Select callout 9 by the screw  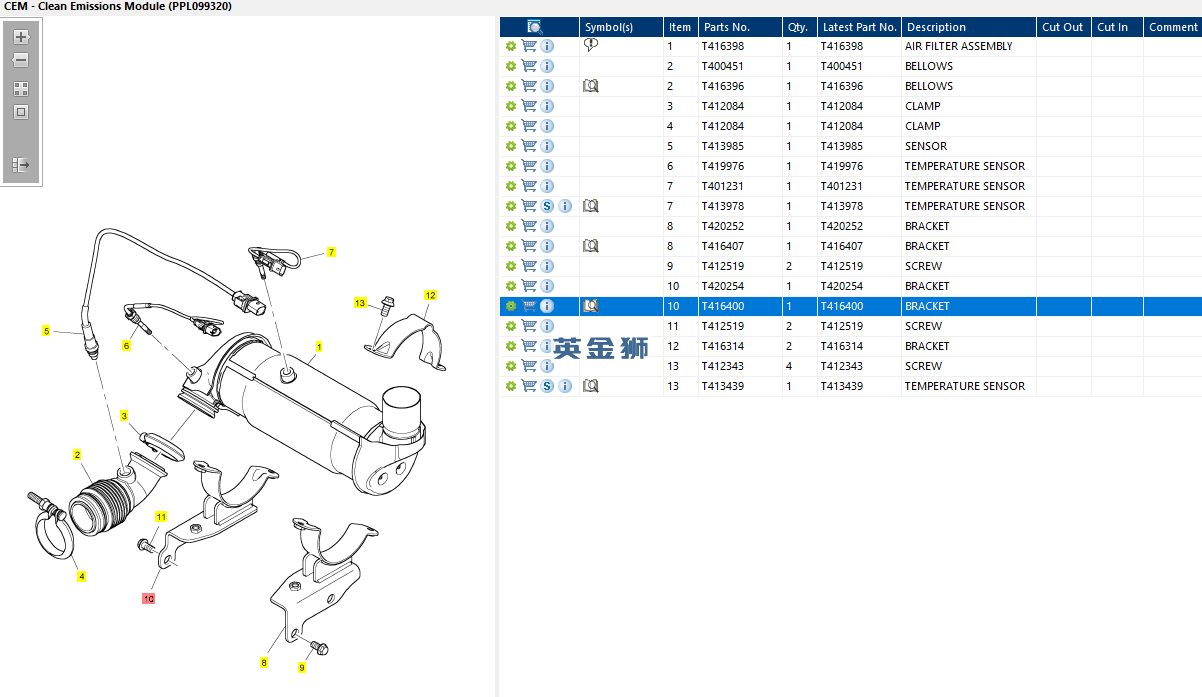pyautogui.click(x=301, y=667)
